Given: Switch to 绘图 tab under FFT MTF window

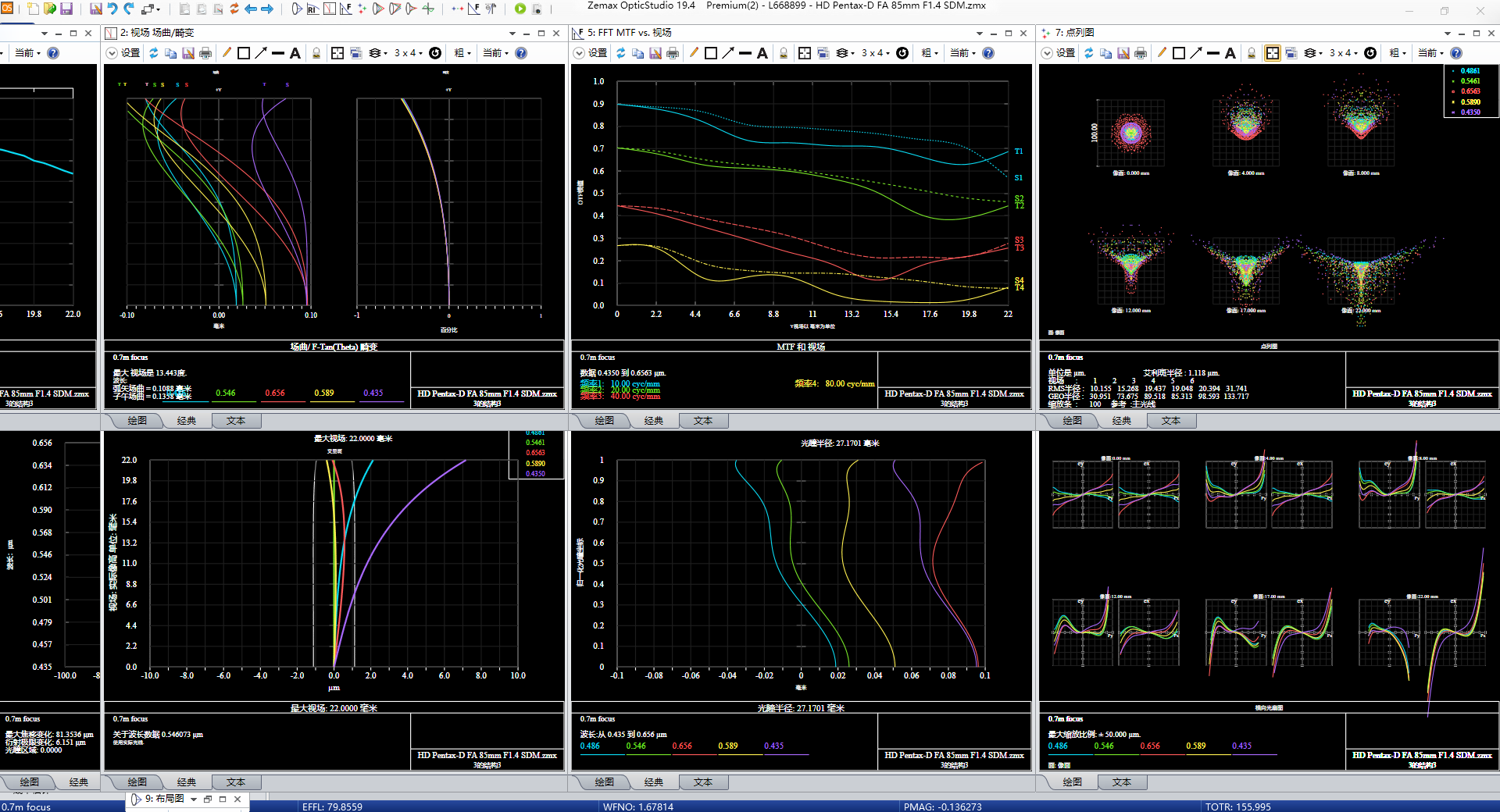Looking at the screenshot, I should (604, 421).
